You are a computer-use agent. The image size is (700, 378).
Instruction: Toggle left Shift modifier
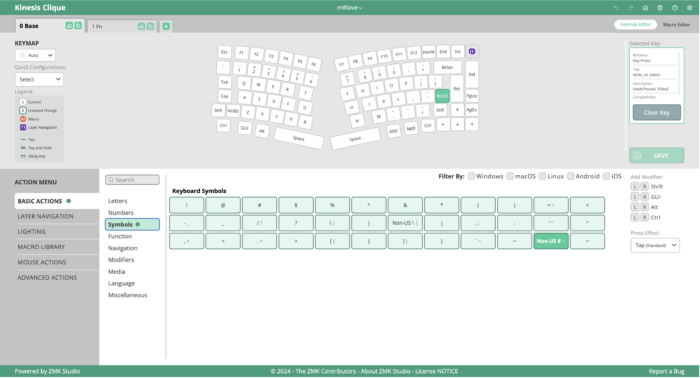point(635,187)
